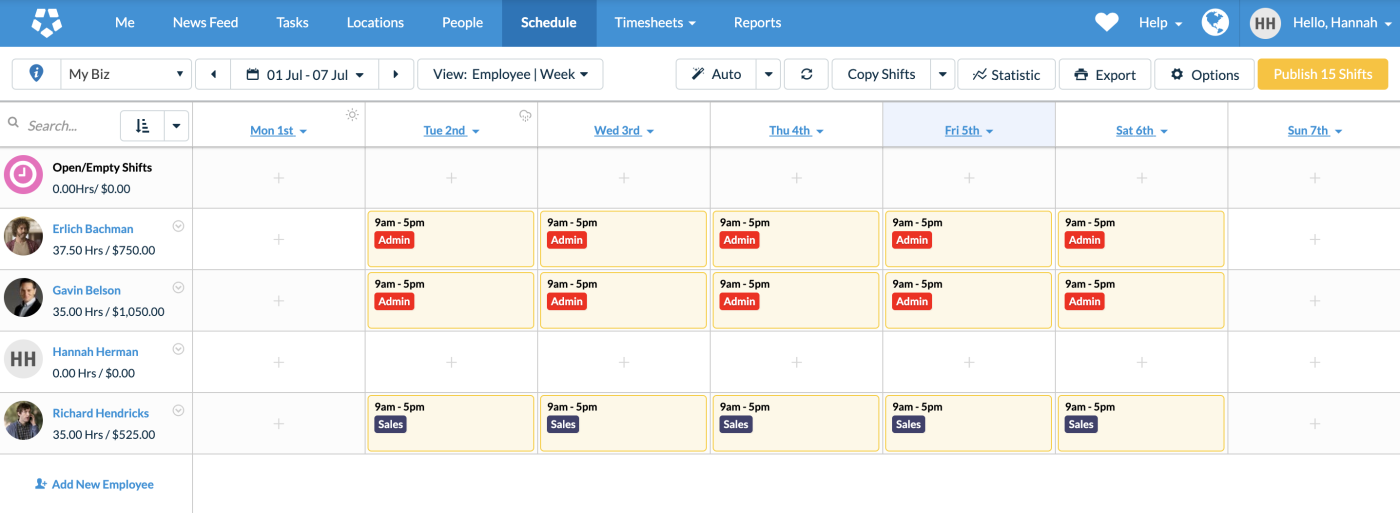Go to previous week with left arrow
This screenshot has height=513, width=1400.
(x=213, y=74)
